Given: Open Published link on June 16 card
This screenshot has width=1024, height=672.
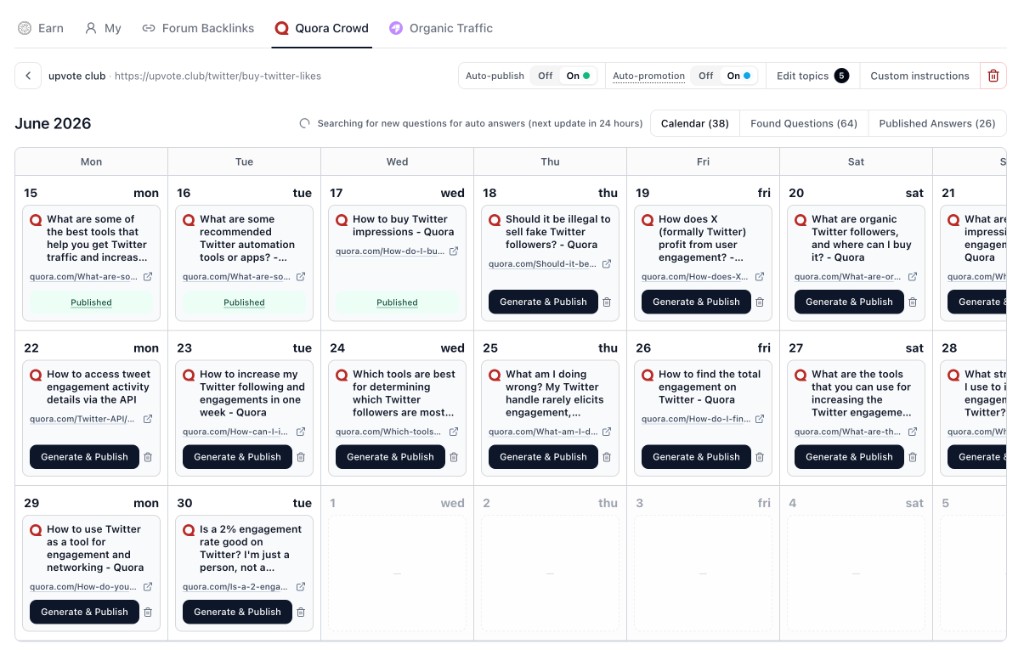Looking at the screenshot, I should 244,302.
